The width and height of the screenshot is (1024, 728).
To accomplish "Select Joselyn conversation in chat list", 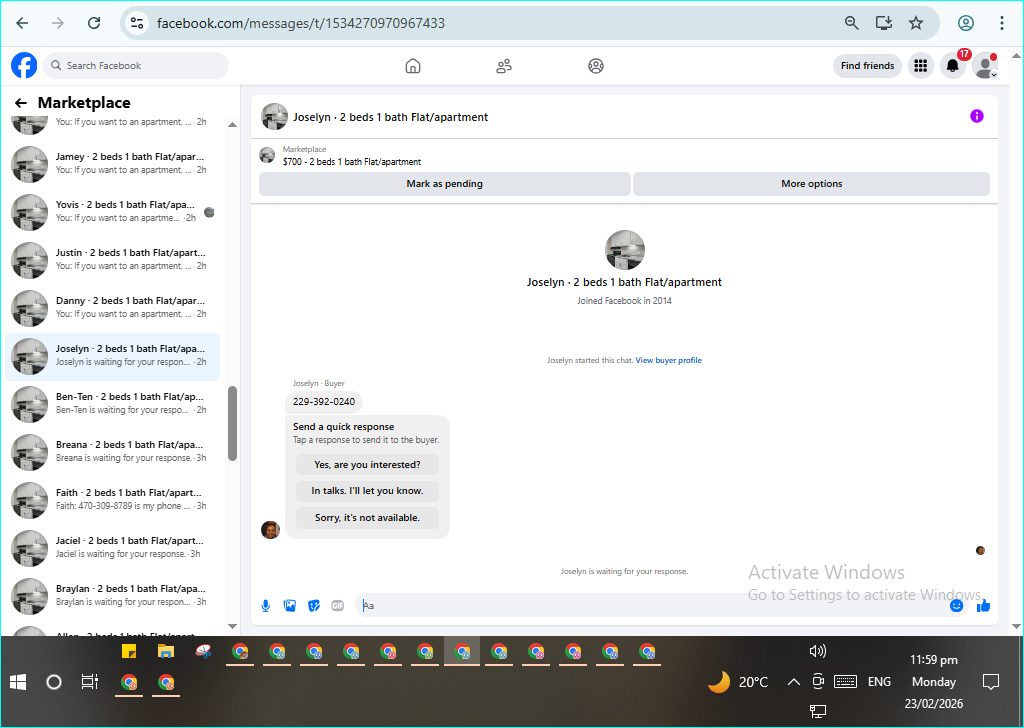I will click(113, 356).
